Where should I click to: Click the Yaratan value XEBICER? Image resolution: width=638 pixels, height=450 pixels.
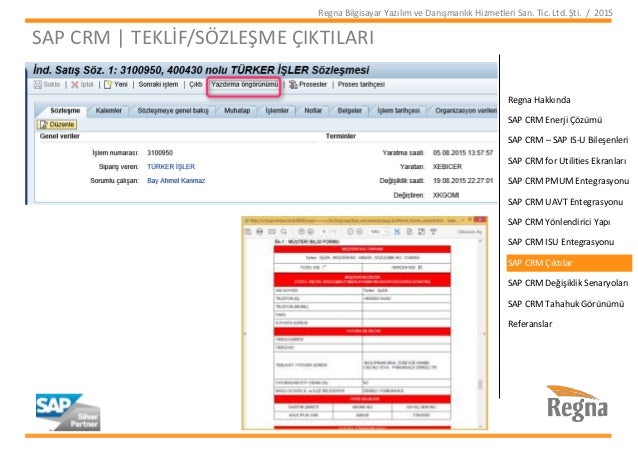(x=447, y=166)
